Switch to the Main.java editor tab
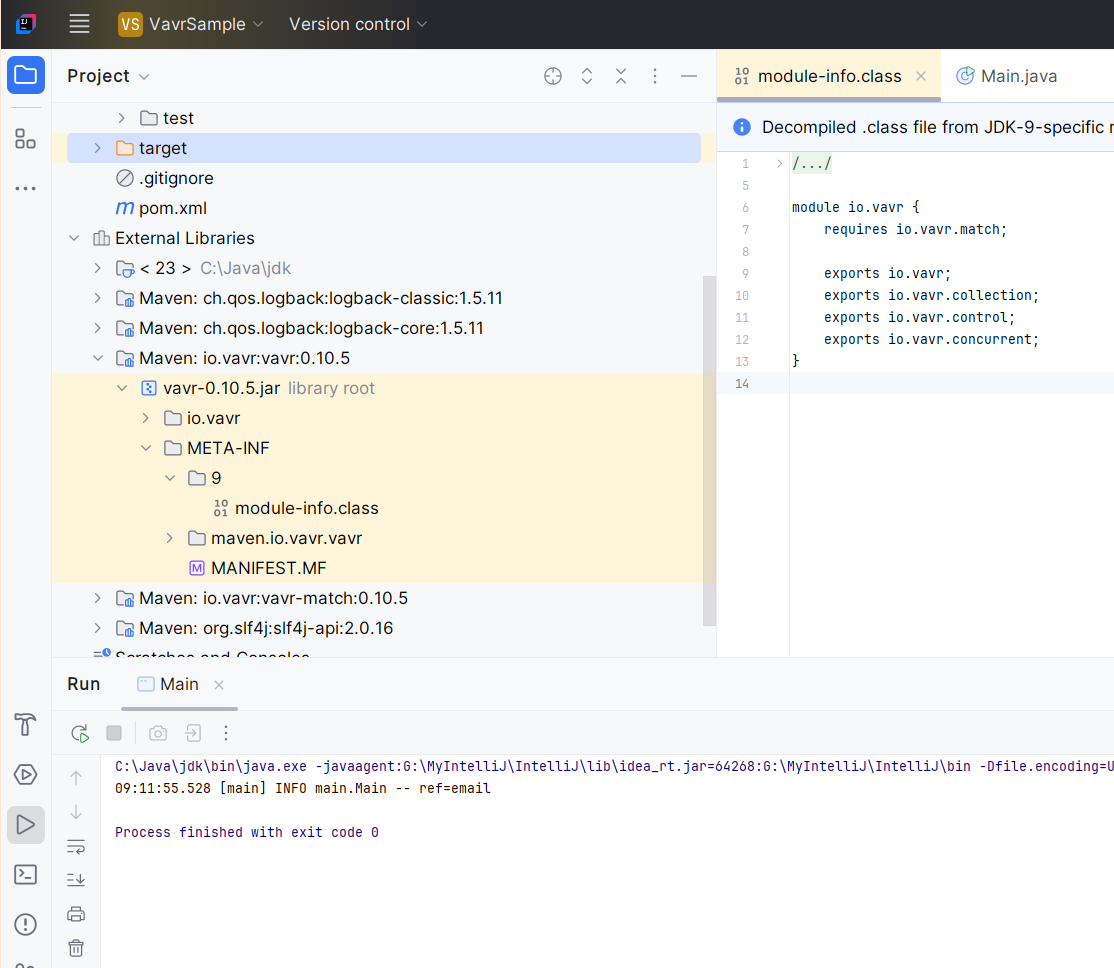 [x=1007, y=76]
